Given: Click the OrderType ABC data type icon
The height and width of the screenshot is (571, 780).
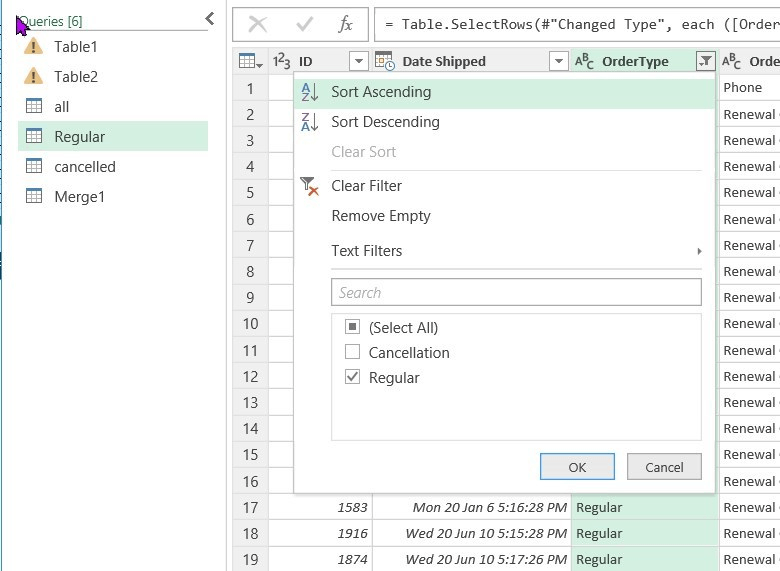Looking at the screenshot, I should click(585, 61).
